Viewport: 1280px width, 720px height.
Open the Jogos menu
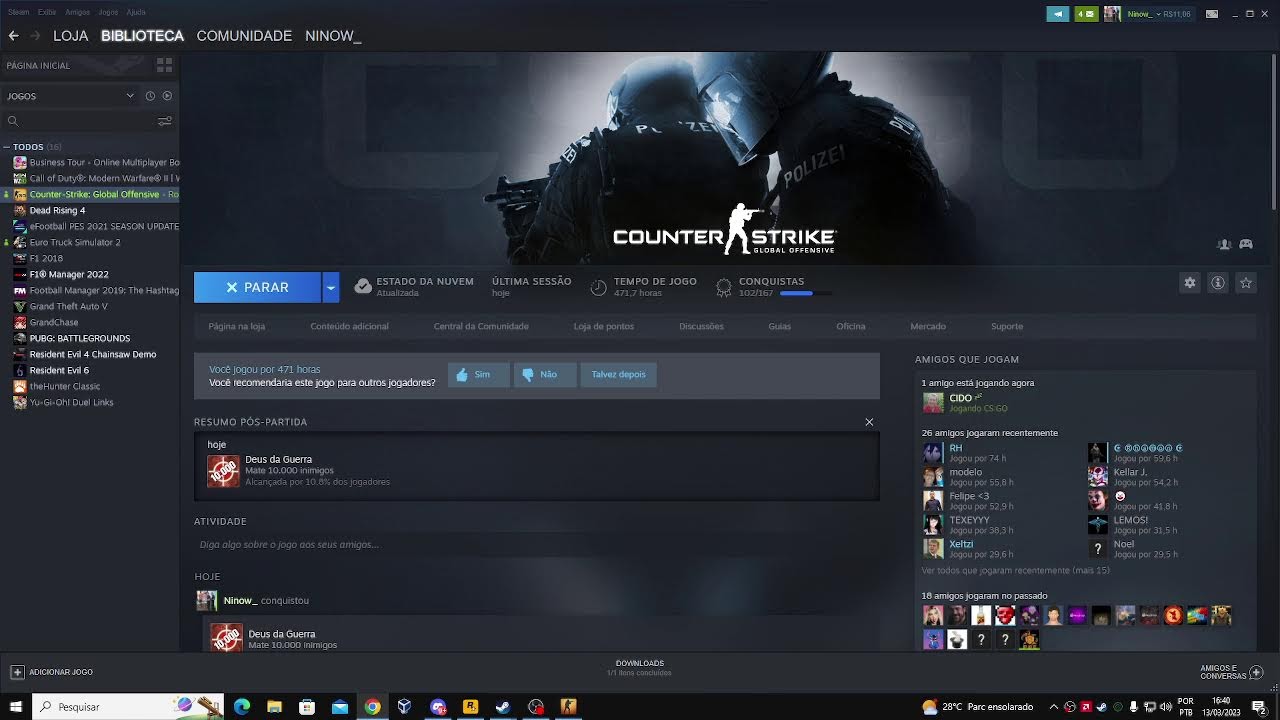(x=108, y=12)
